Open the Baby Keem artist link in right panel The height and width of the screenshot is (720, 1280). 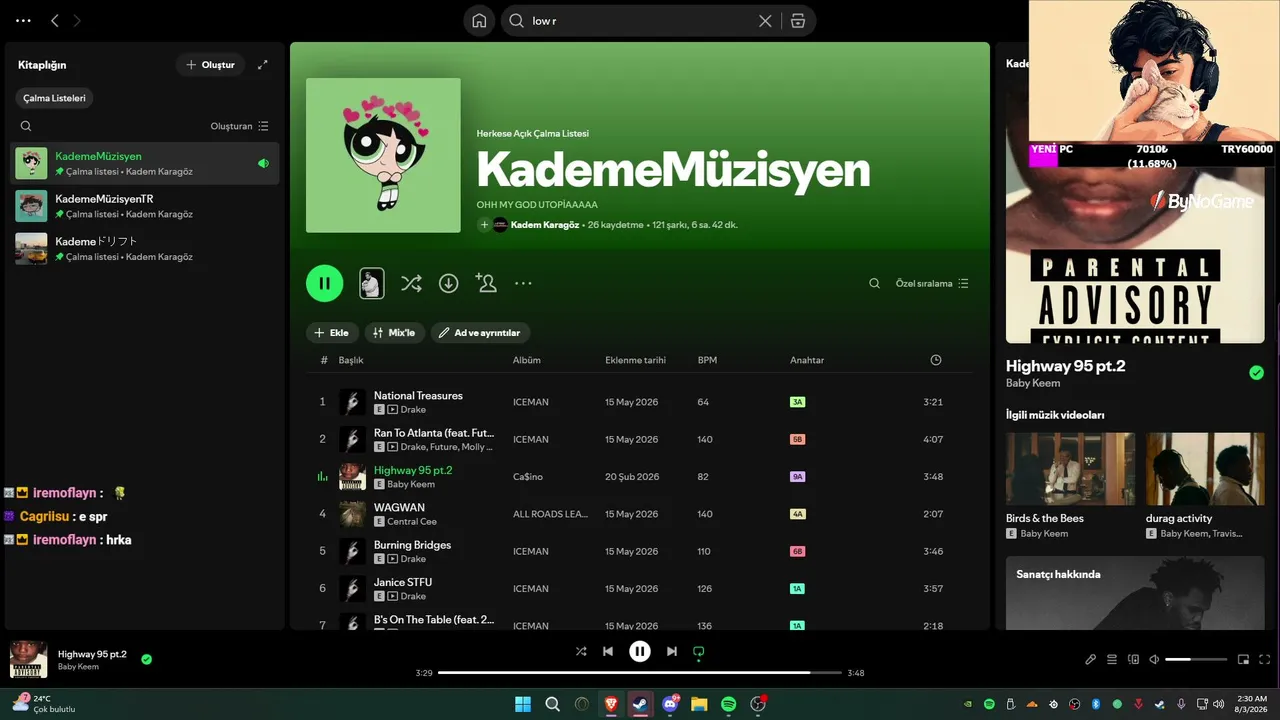[1033, 383]
